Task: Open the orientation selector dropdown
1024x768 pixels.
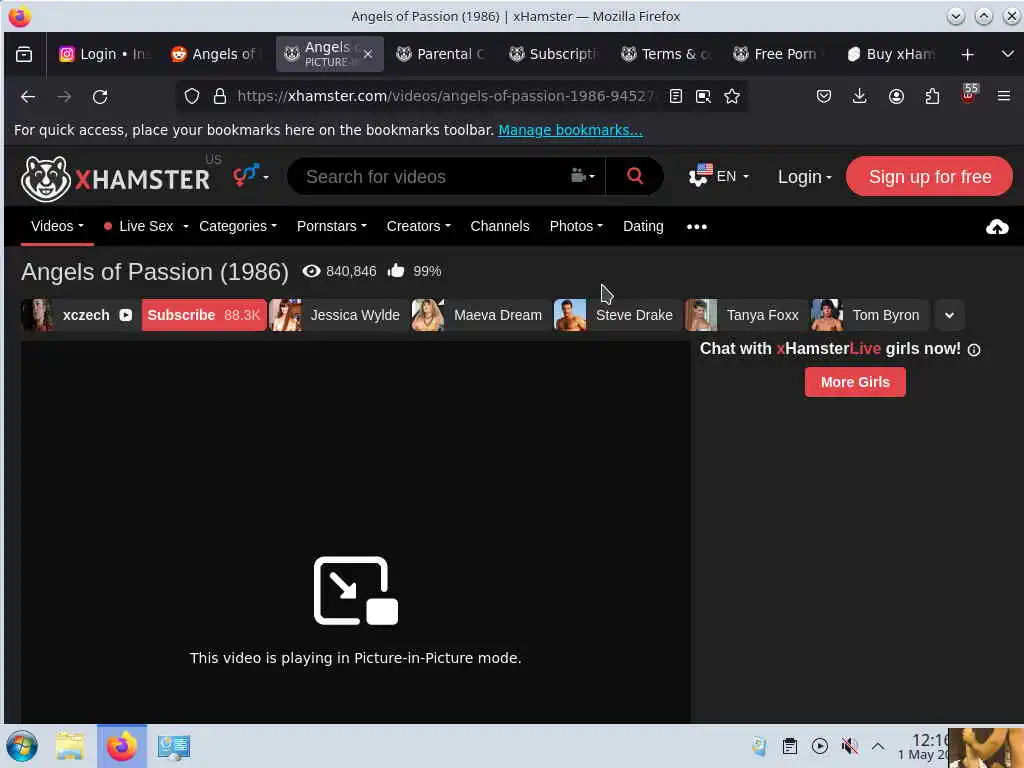Action: pyautogui.click(x=251, y=176)
